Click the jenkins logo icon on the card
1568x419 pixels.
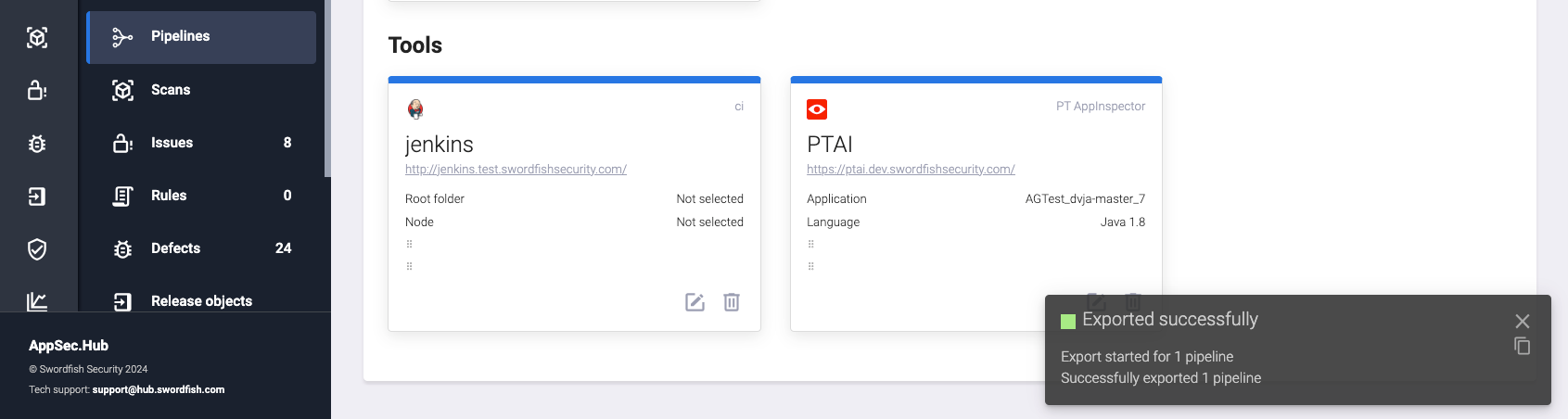[x=415, y=109]
